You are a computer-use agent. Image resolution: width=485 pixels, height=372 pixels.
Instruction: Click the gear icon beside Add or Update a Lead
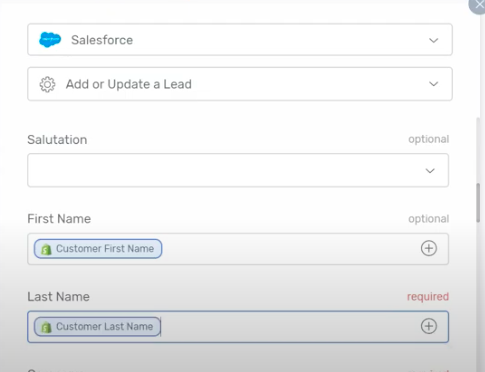click(x=47, y=84)
